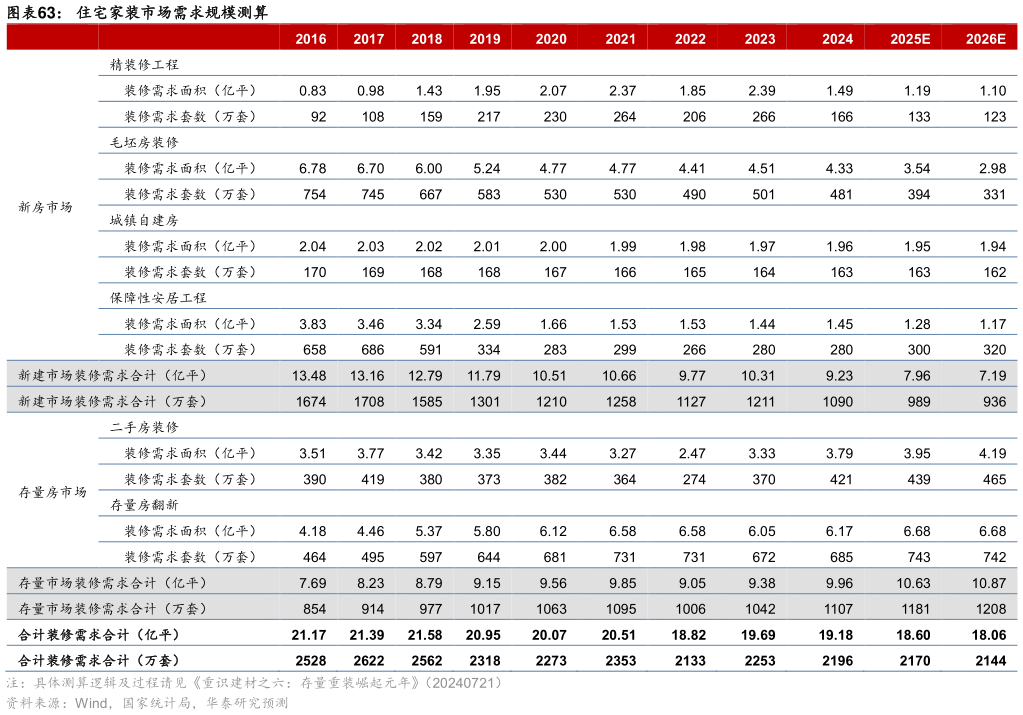Select row label 存量市场装修需求合计（万套）
Viewport: 1023px width, 715px height.
pyautogui.click(x=113, y=609)
